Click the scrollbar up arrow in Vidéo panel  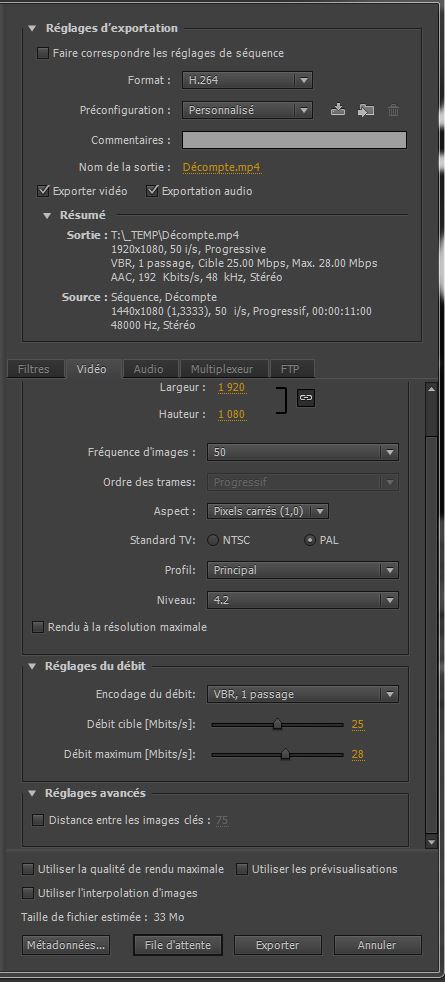[x=431, y=389]
